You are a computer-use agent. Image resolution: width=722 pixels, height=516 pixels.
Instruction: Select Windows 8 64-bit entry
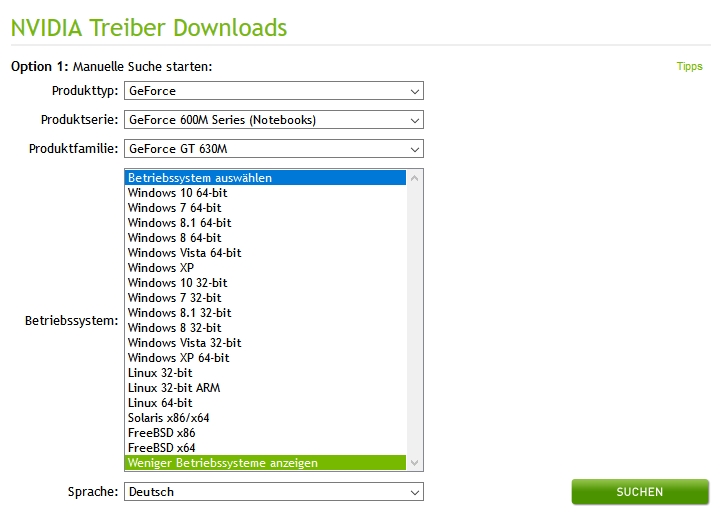pos(265,238)
